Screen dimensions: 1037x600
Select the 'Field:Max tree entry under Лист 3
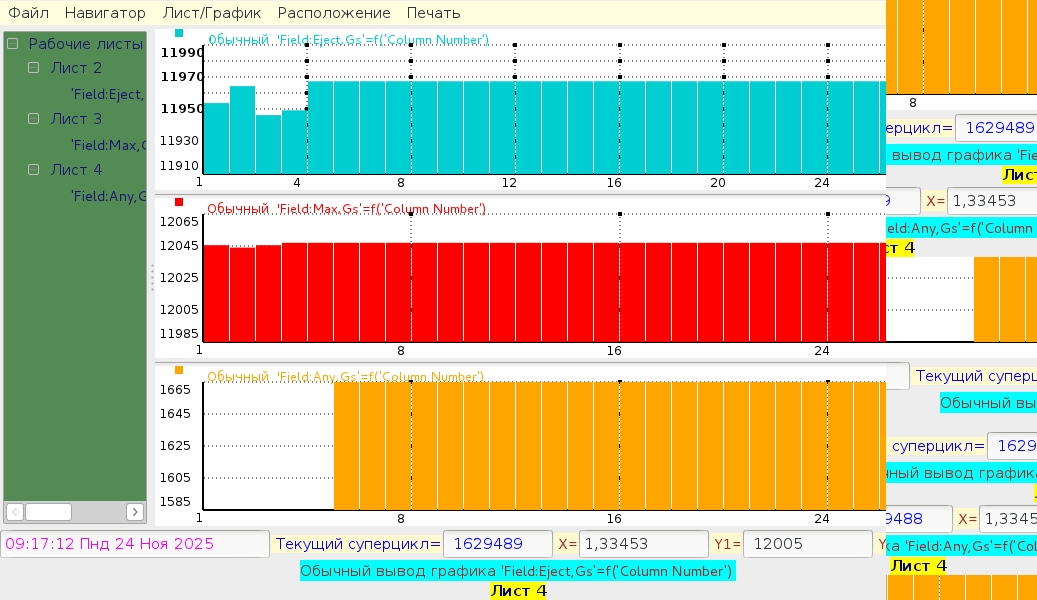pyautogui.click(x=107, y=145)
